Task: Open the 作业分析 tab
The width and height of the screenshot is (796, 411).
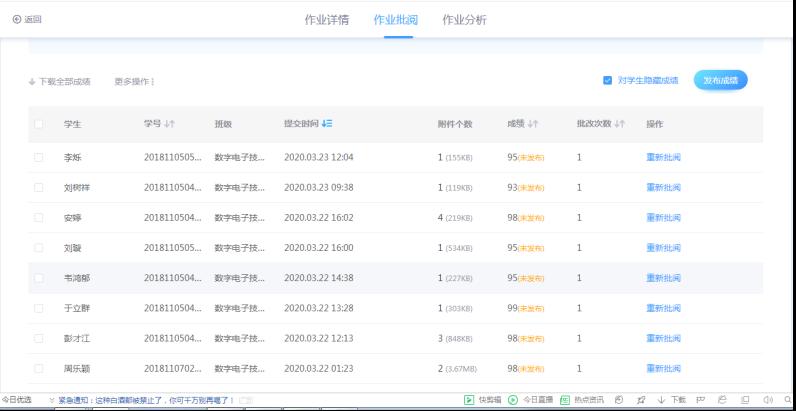Action: click(464, 20)
